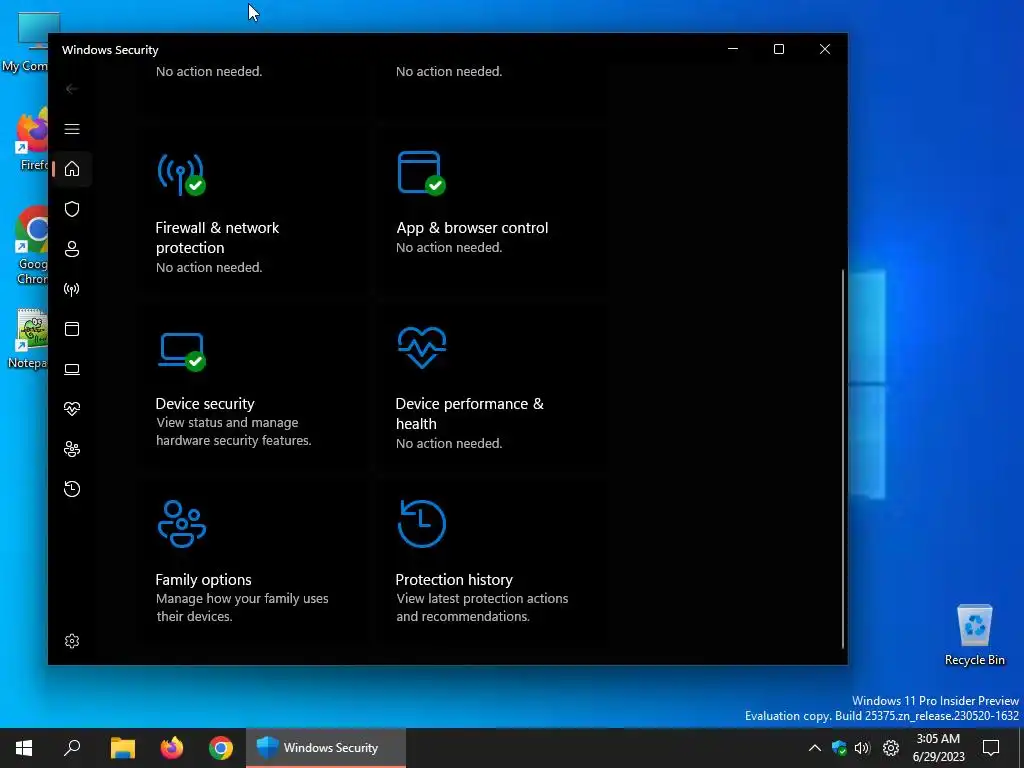
Task: Open Protection history heading
Action: (454, 579)
